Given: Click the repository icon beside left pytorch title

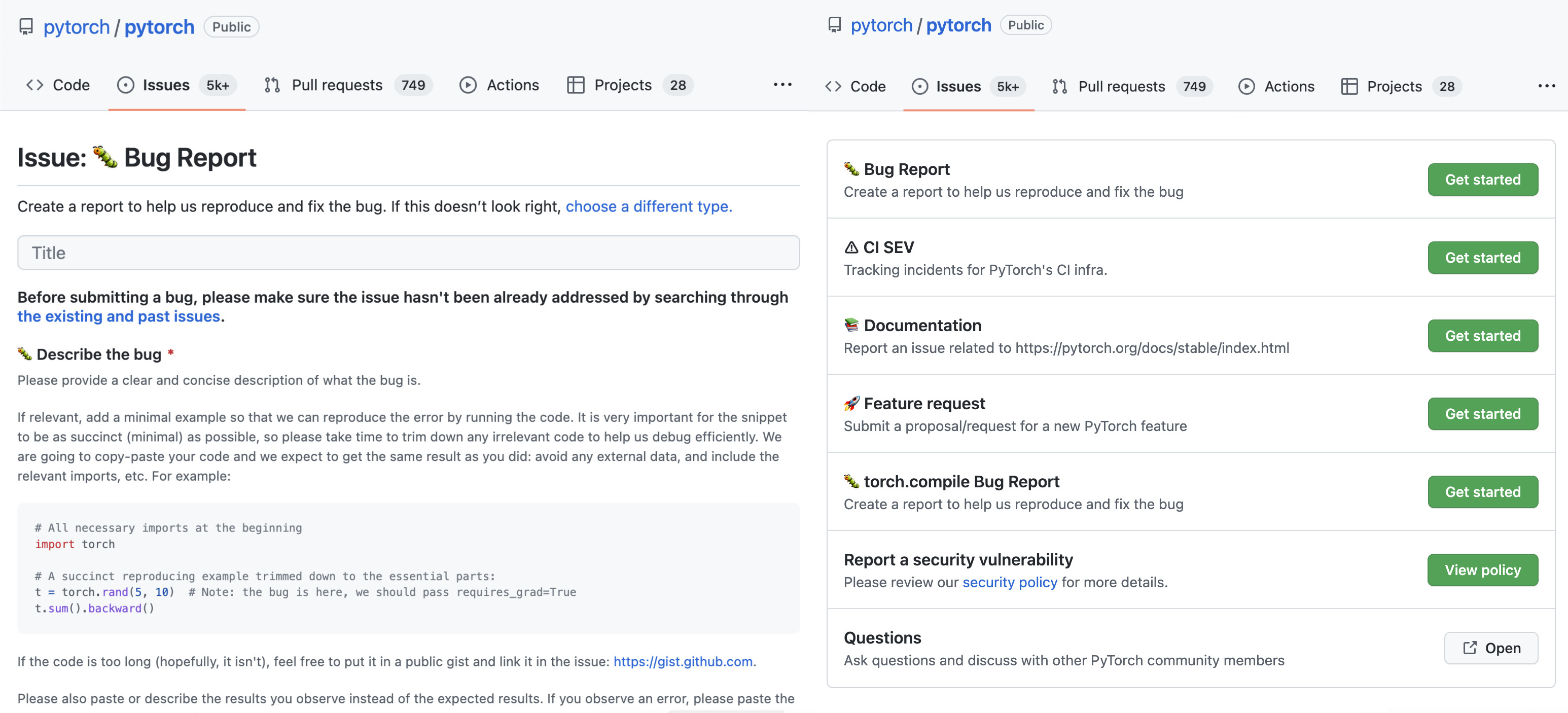Looking at the screenshot, I should point(25,27).
